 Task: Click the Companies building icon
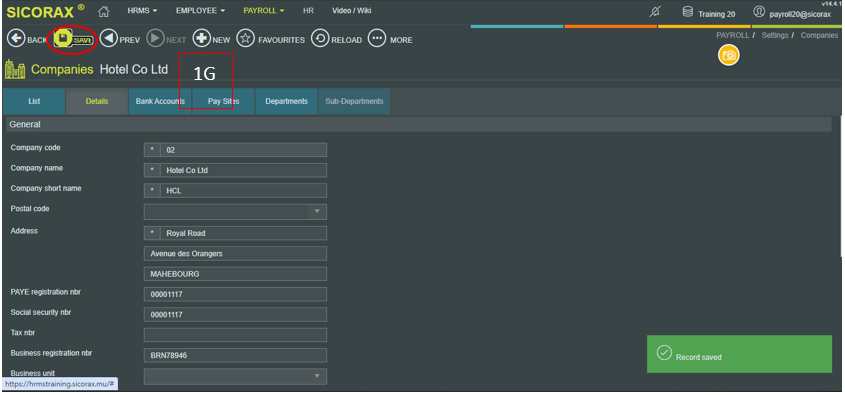point(15,70)
